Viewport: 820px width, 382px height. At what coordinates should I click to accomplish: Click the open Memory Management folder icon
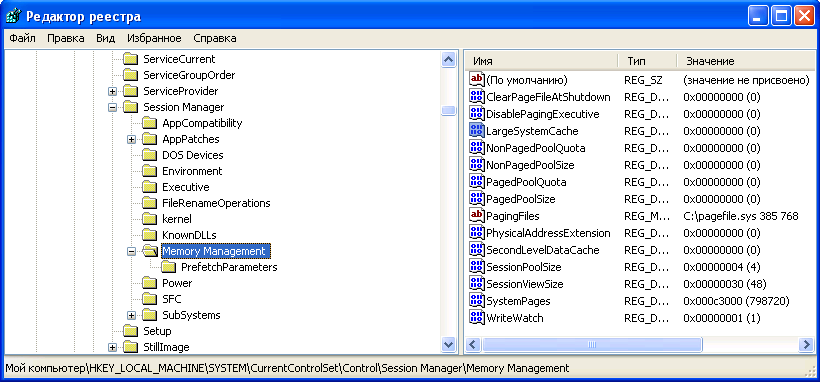pyautogui.click(x=151, y=251)
